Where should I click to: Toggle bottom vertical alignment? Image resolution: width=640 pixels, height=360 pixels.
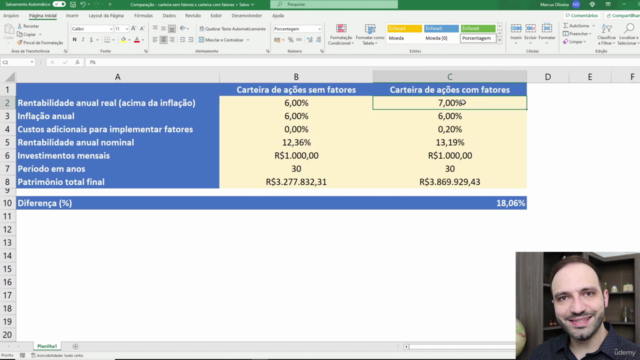(172, 29)
